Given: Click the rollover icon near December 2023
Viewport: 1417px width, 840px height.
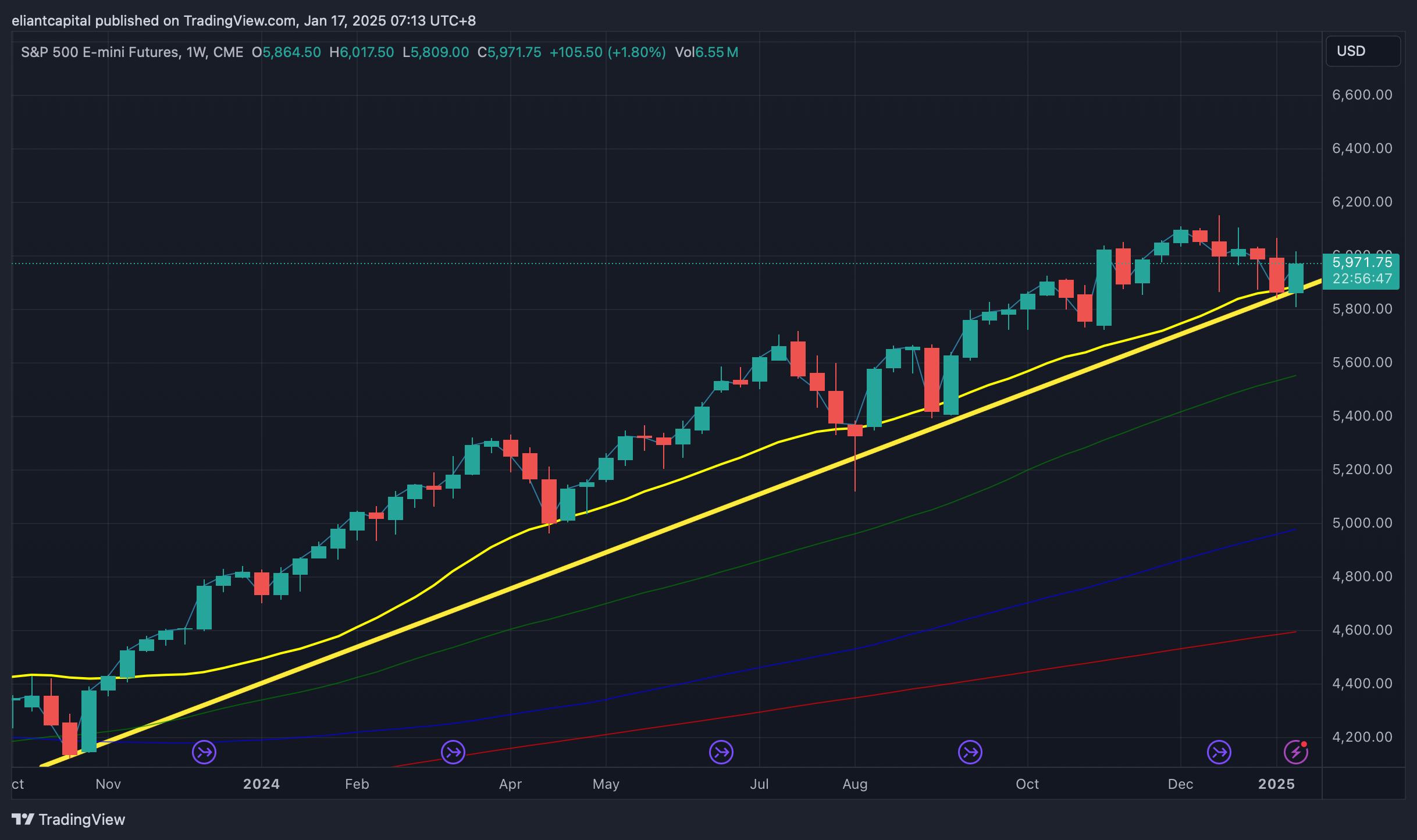Looking at the screenshot, I should tap(204, 752).
